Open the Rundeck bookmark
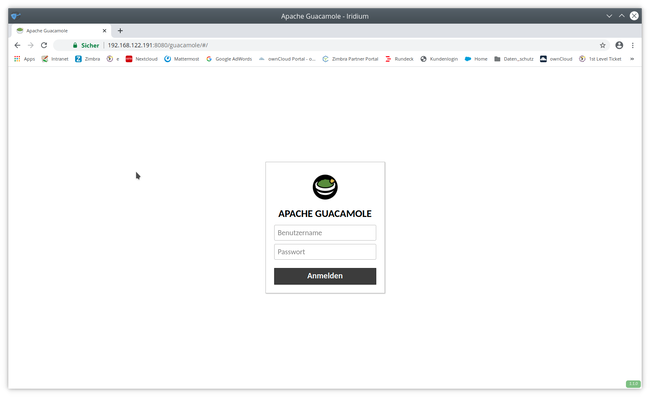 point(400,59)
